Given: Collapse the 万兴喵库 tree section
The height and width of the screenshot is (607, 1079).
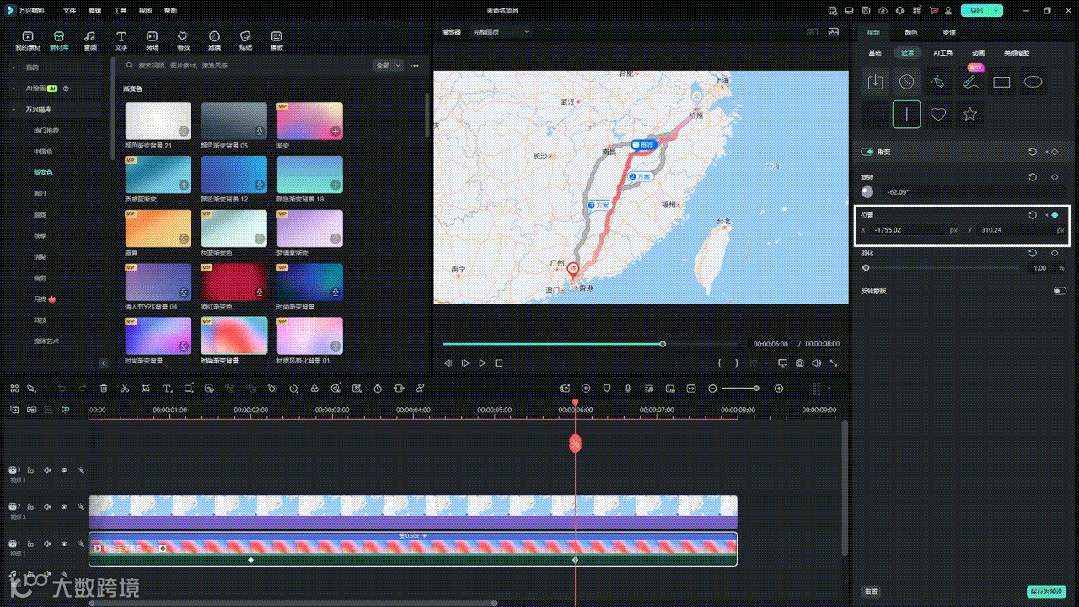Looking at the screenshot, I should (x=14, y=109).
